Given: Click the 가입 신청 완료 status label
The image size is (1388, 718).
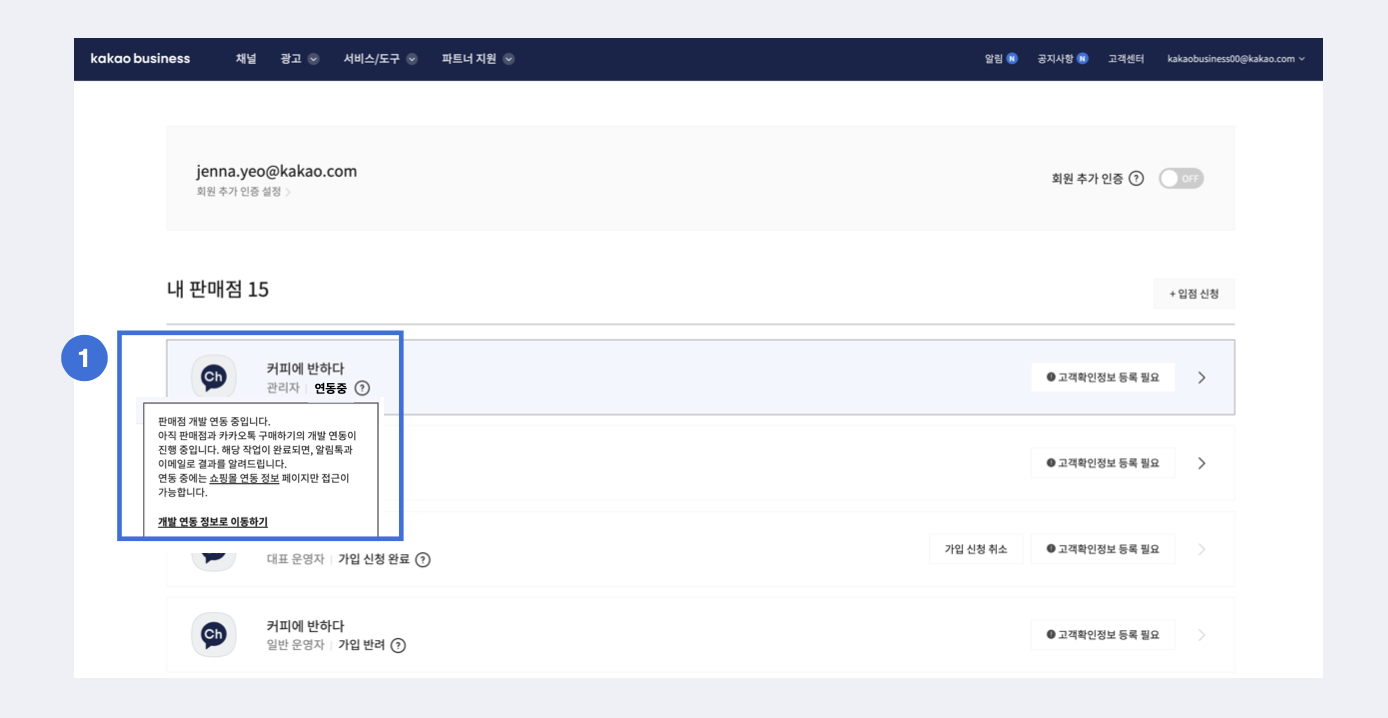Looking at the screenshot, I should tap(374, 559).
